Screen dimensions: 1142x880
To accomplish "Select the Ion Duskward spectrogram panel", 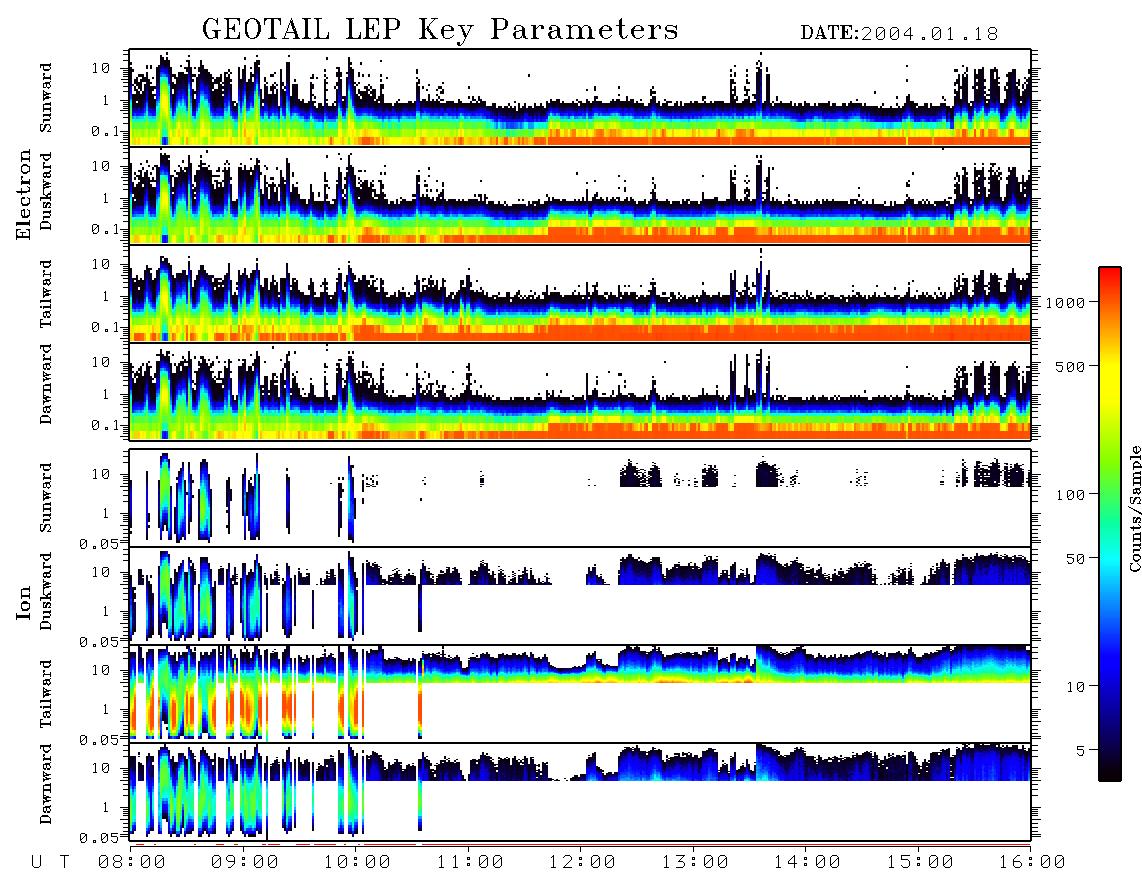I will (x=580, y=596).
